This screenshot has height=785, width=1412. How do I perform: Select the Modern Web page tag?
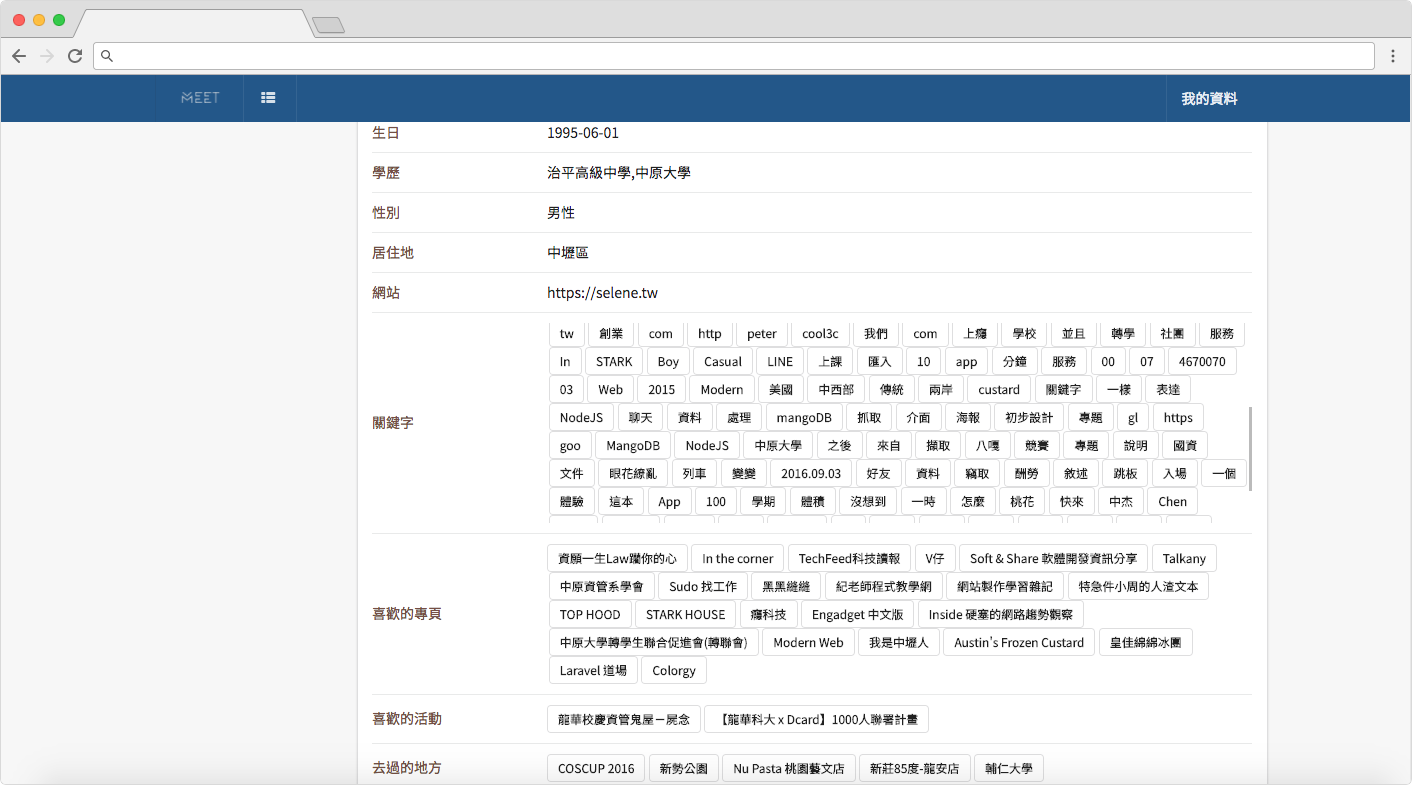pos(808,643)
